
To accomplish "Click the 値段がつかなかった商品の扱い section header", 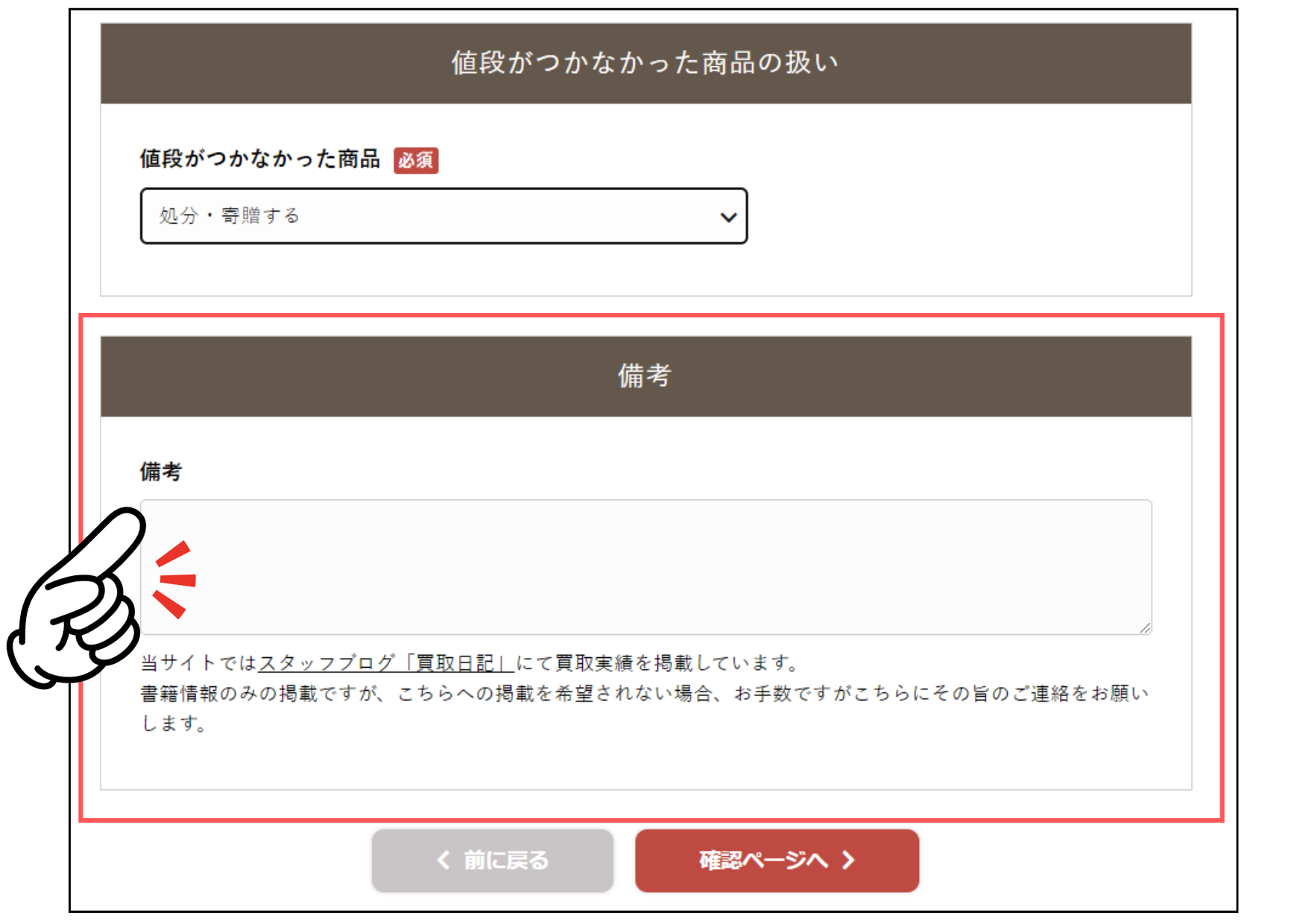I will coord(646,63).
